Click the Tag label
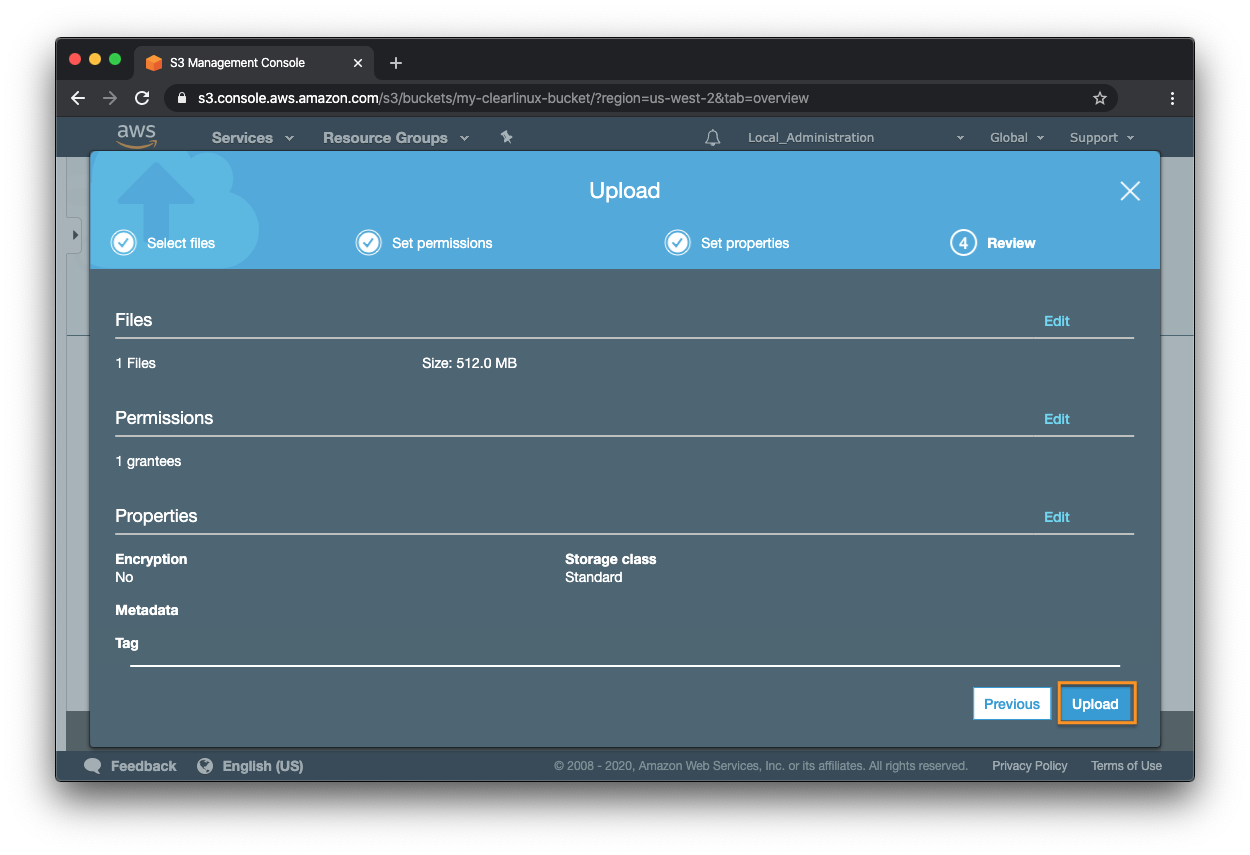This screenshot has height=855, width=1250. tap(127, 643)
